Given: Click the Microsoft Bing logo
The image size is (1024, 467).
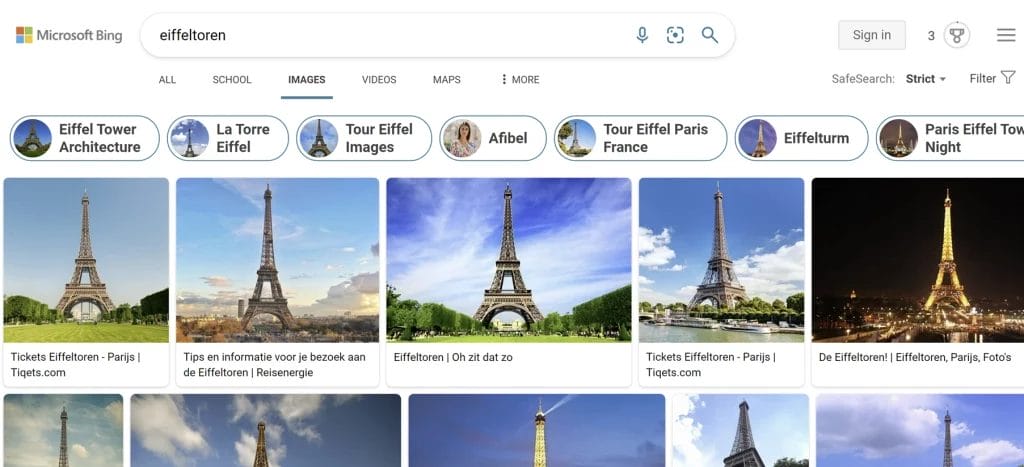Looking at the screenshot, I should click(x=69, y=35).
